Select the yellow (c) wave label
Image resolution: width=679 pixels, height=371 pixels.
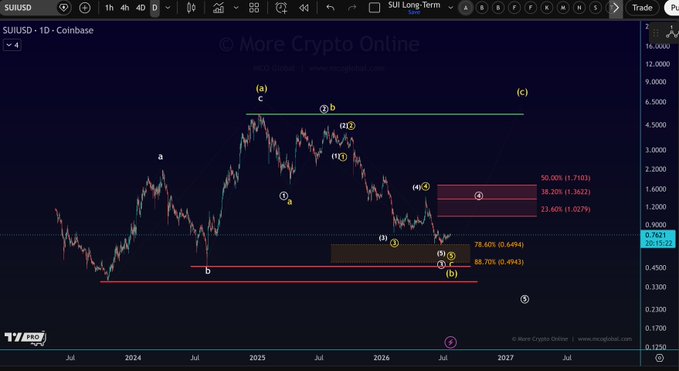coord(522,92)
